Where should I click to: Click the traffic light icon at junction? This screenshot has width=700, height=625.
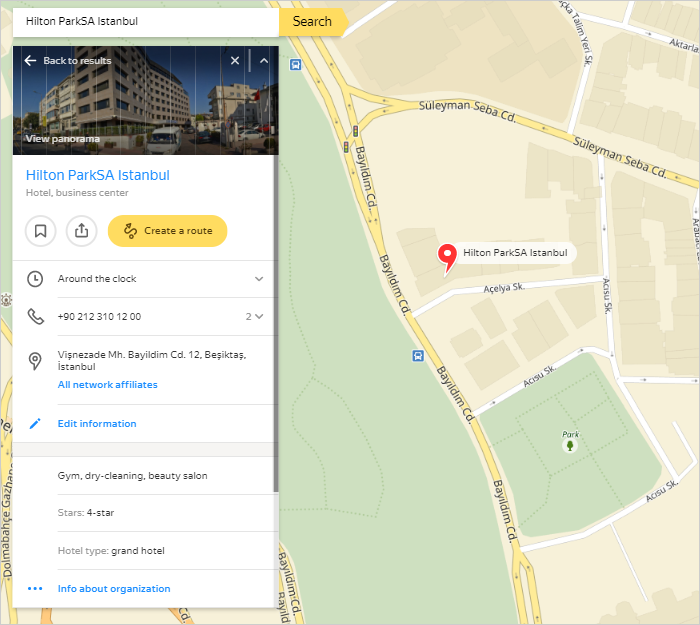pyautogui.click(x=355, y=131)
